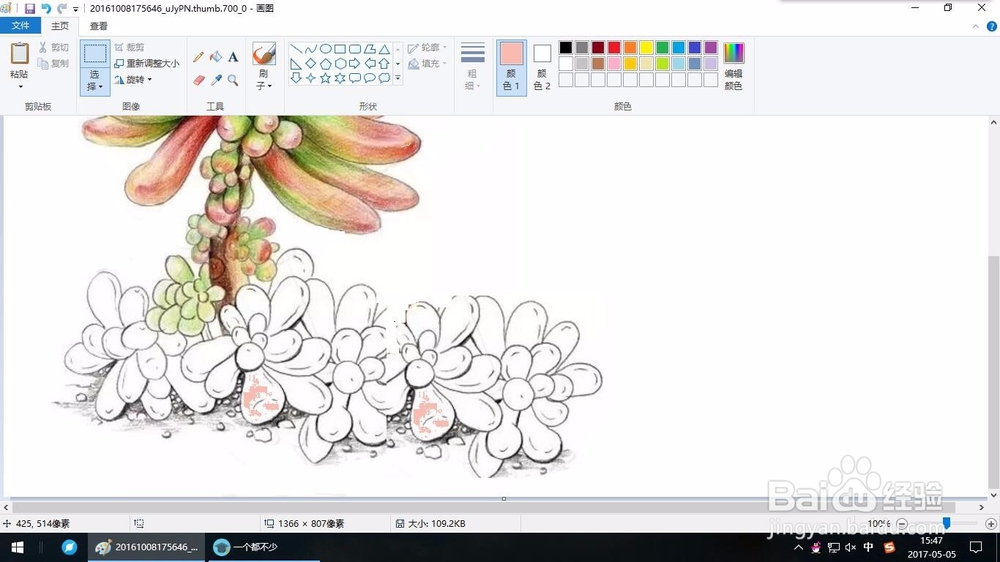This screenshot has width=1000, height=562.
Task: Open the Size (粗细) line thickness dropdown
Action: tap(473, 66)
